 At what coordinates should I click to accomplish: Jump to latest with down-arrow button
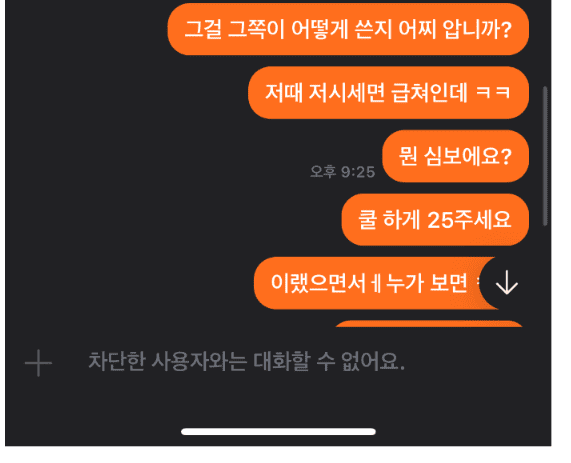[506, 283]
